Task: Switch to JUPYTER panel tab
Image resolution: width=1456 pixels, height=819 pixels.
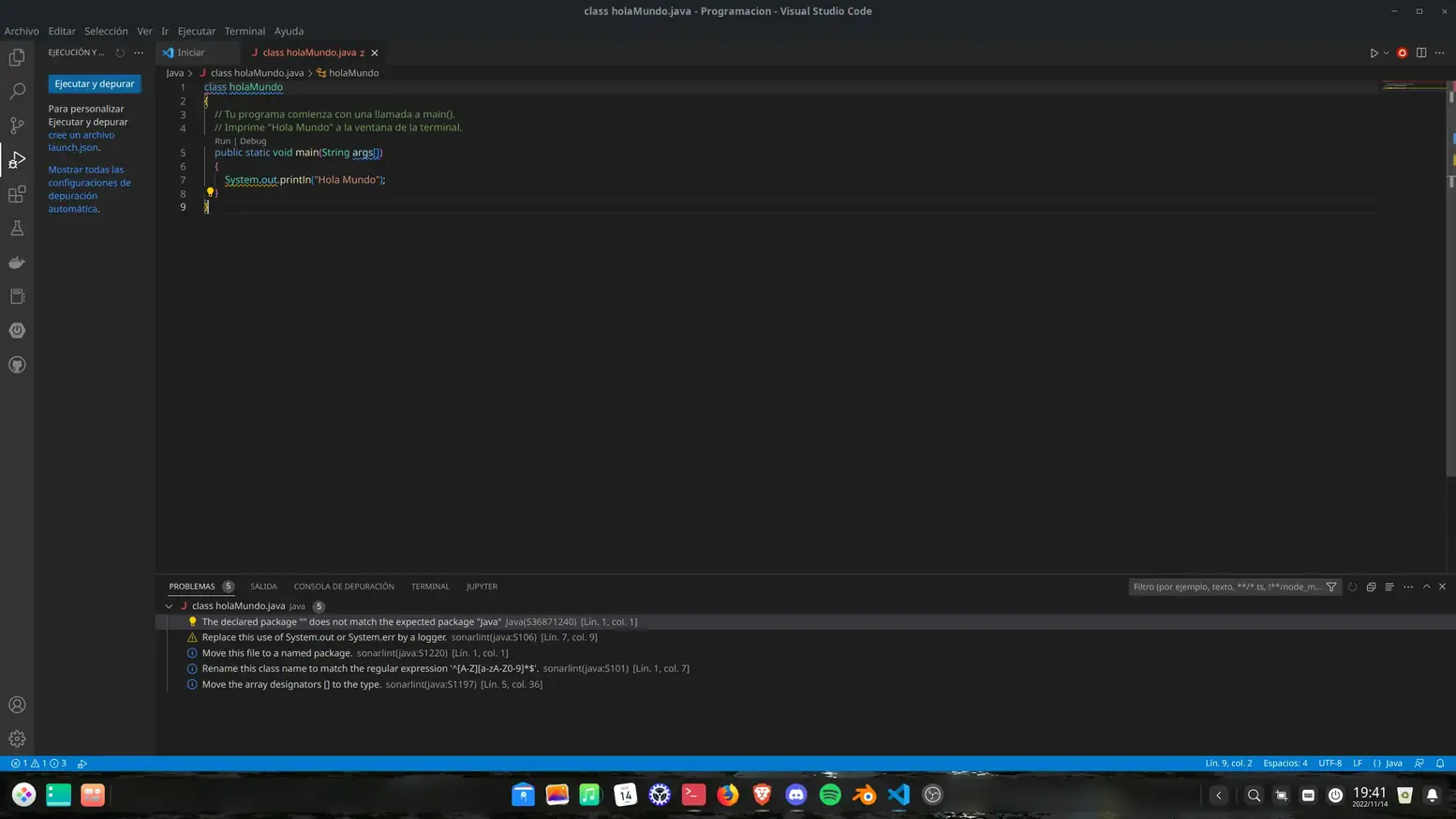Action: pos(482,587)
